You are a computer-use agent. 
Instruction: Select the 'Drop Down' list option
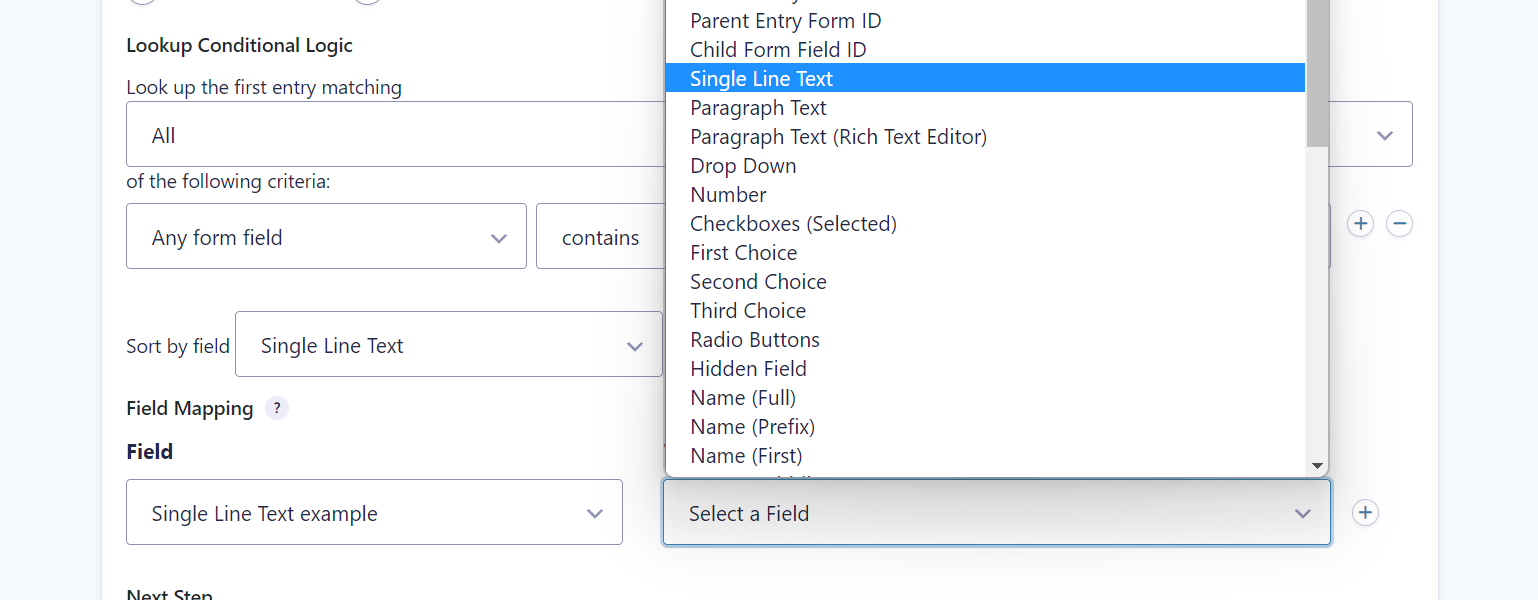coord(743,166)
